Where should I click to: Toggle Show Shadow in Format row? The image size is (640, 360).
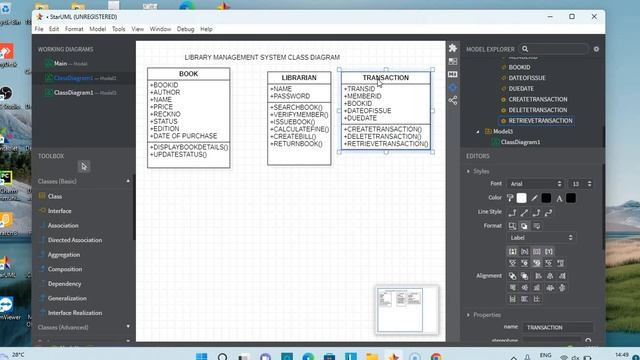coord(524,226)
